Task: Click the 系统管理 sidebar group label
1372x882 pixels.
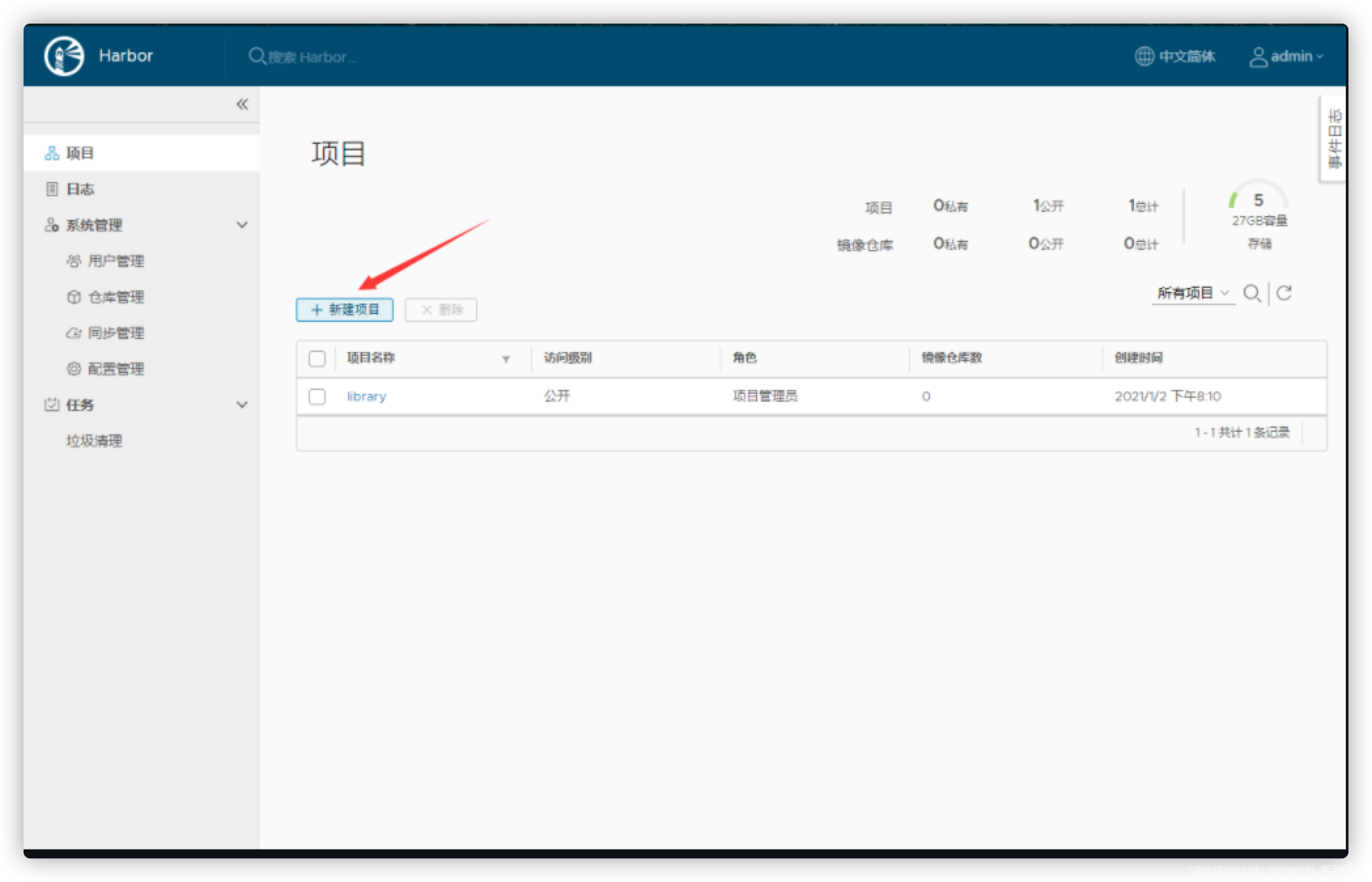Action: point(94,225)
